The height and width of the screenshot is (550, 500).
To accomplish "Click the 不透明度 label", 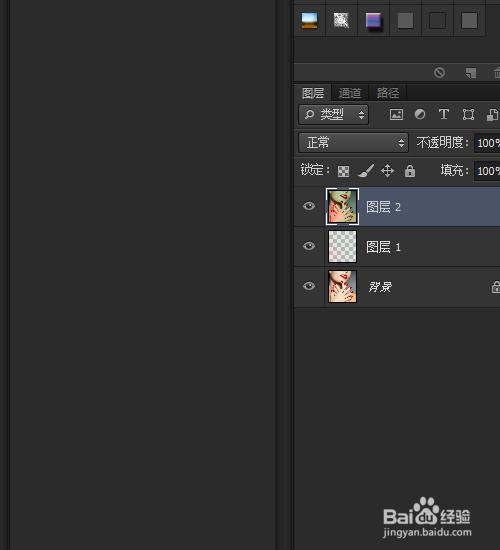I will click(x=442, y=142).
